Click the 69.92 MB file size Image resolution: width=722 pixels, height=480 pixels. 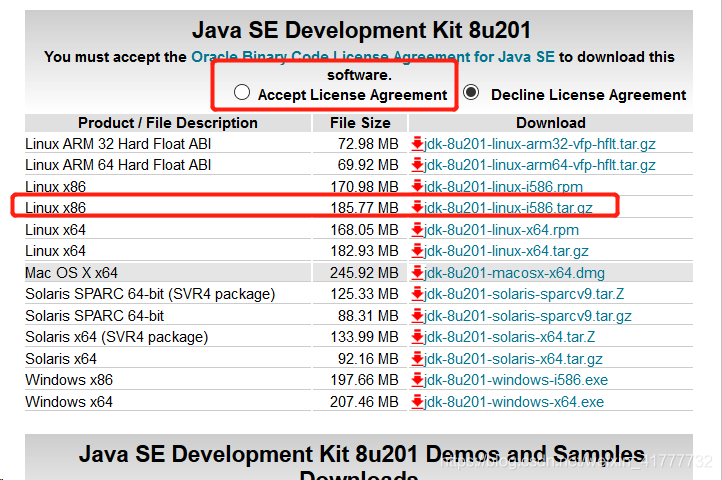368,165
